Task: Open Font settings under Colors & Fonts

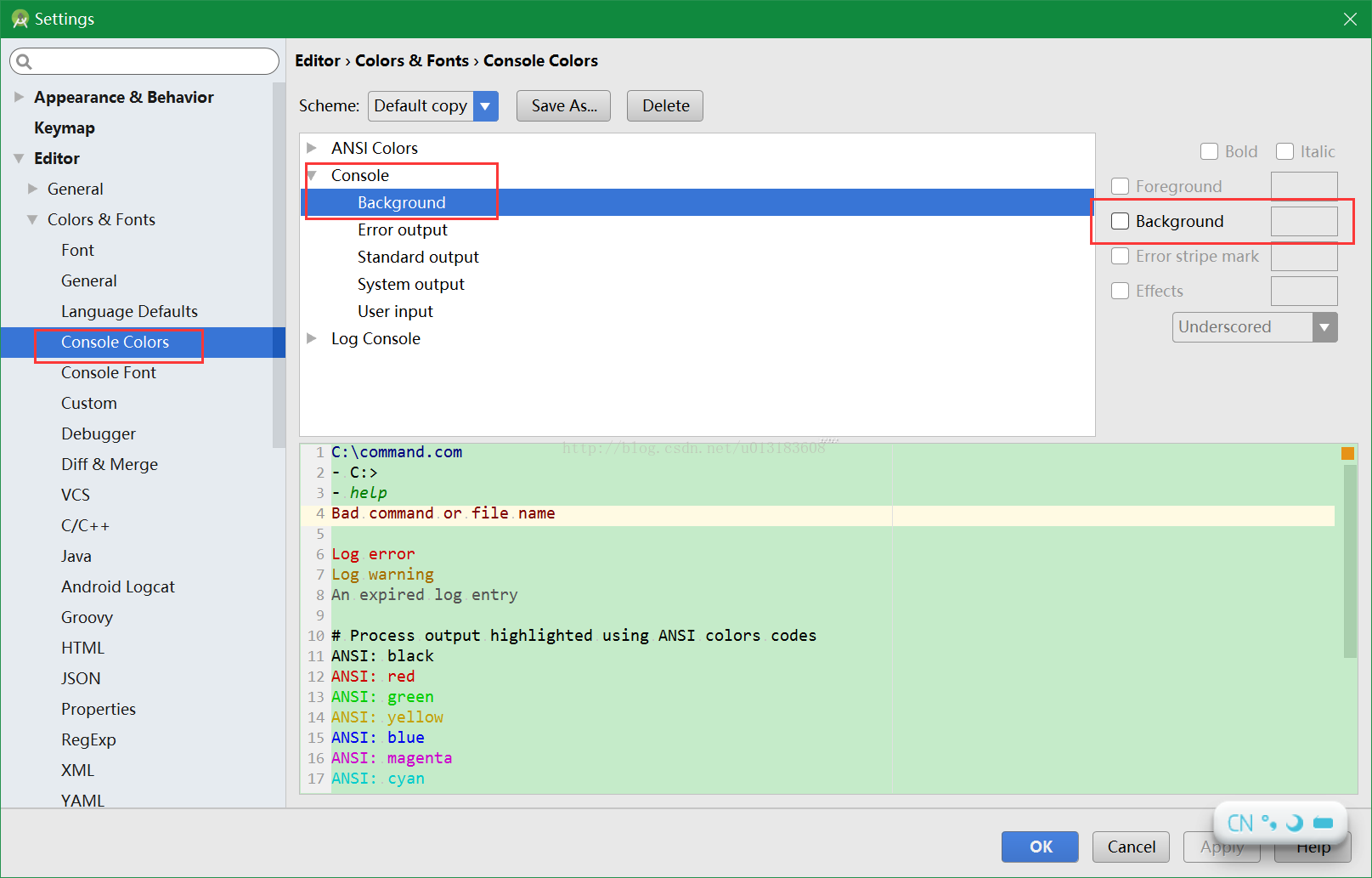Action: (77, 250)
